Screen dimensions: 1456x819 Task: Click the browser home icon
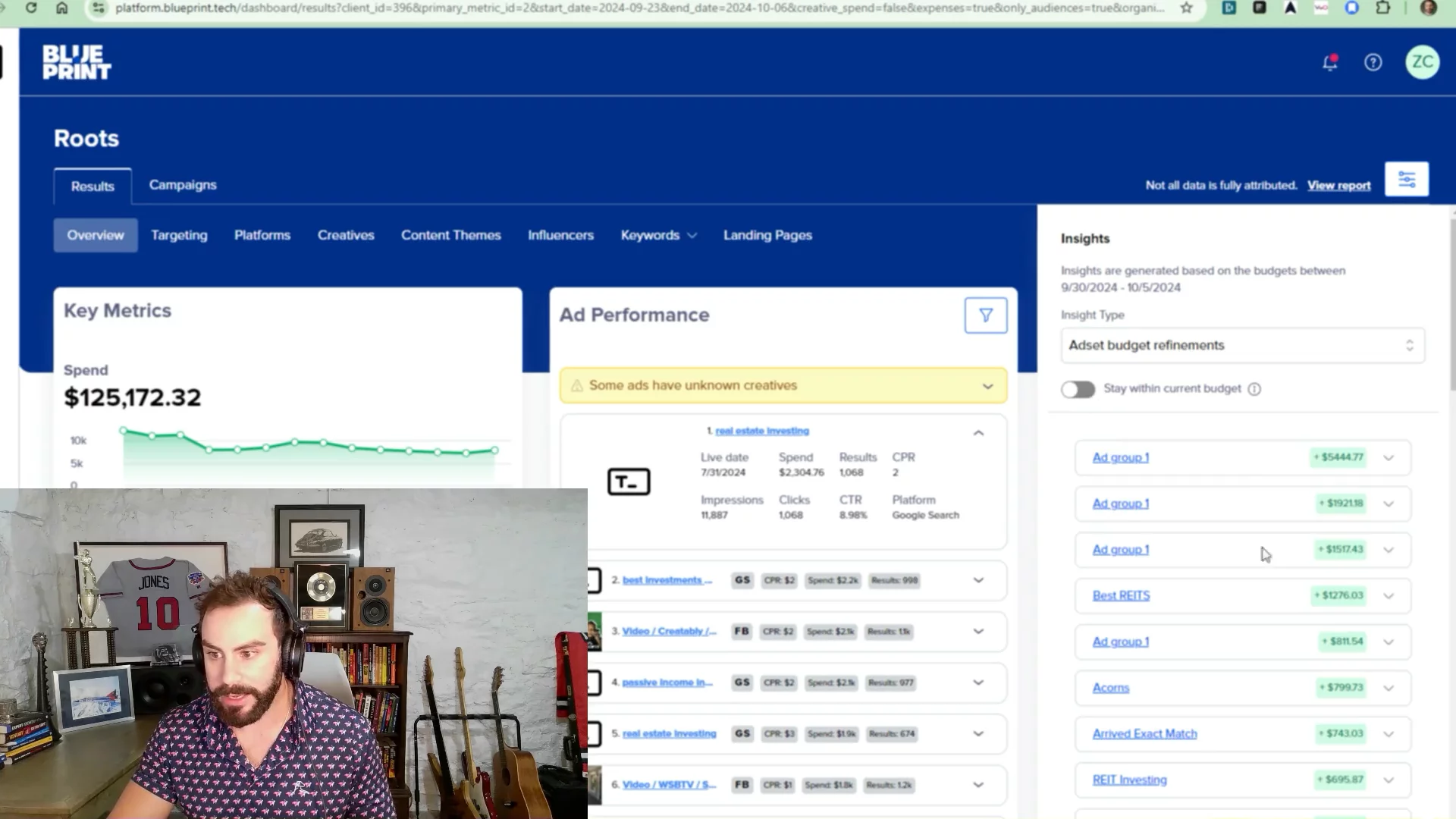click(x=62, y=8)
